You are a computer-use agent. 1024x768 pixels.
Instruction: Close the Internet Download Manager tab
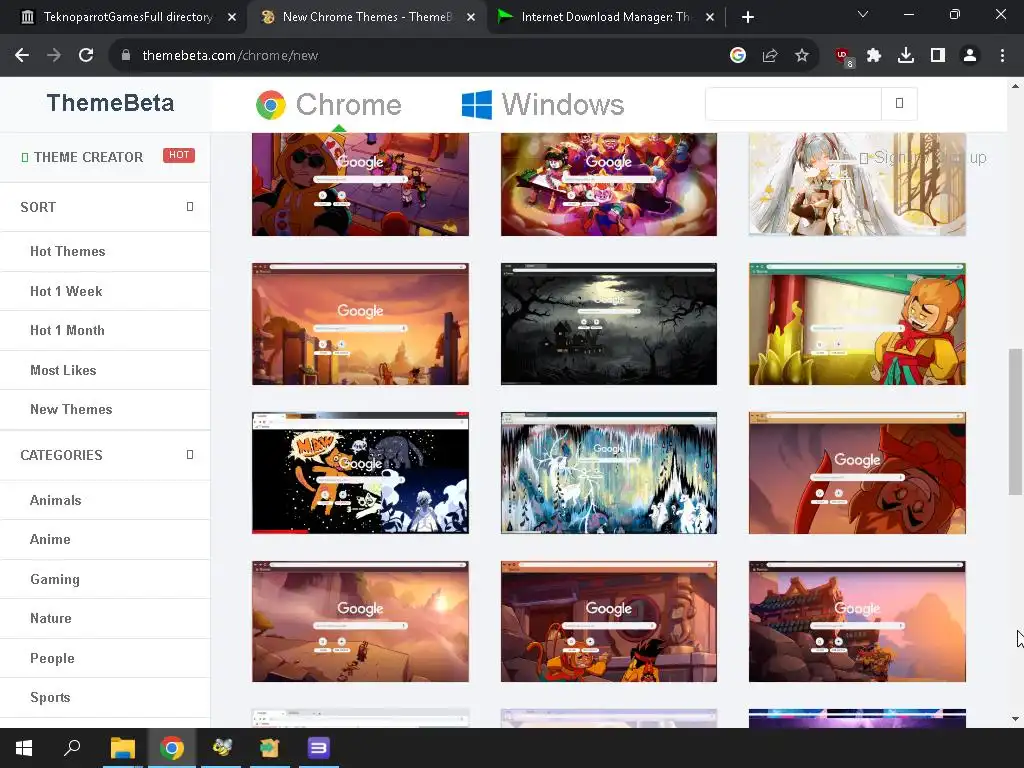point(710,17)
